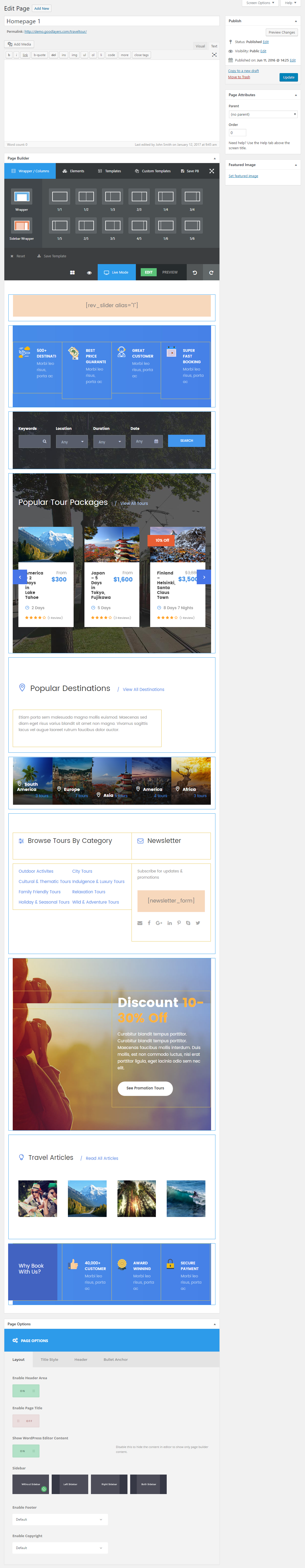Open the Templates tab
Viewport: 305px width, 1568px height.
tap(110, 171)
